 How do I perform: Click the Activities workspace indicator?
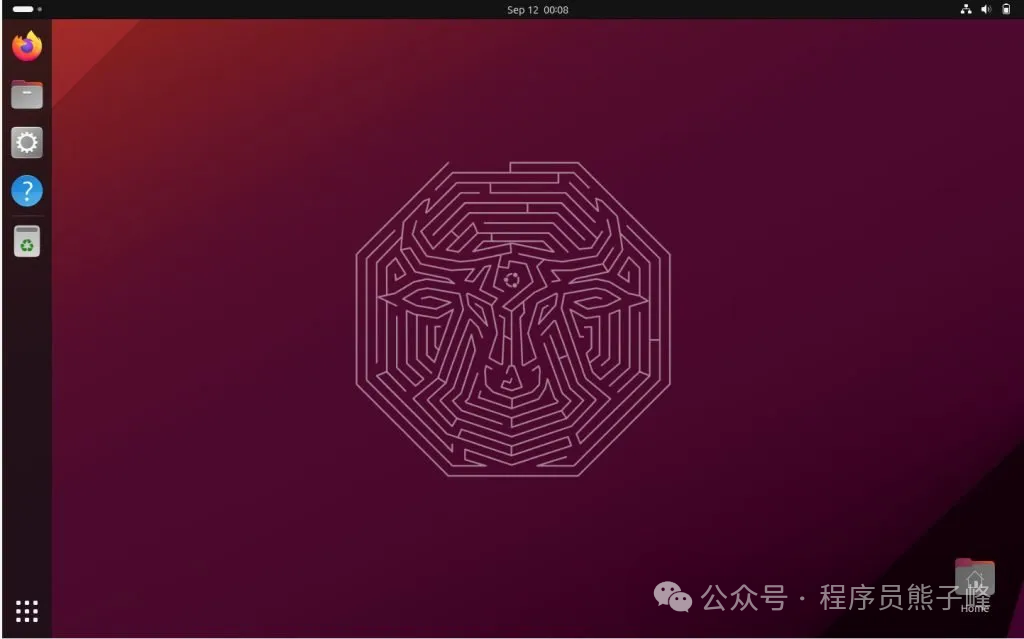click(27, 9)
